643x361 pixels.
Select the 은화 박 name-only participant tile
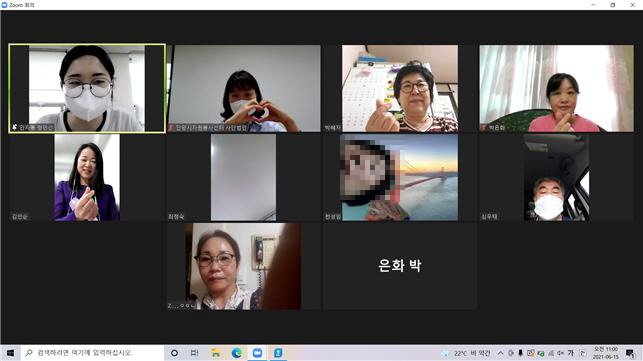400,266
